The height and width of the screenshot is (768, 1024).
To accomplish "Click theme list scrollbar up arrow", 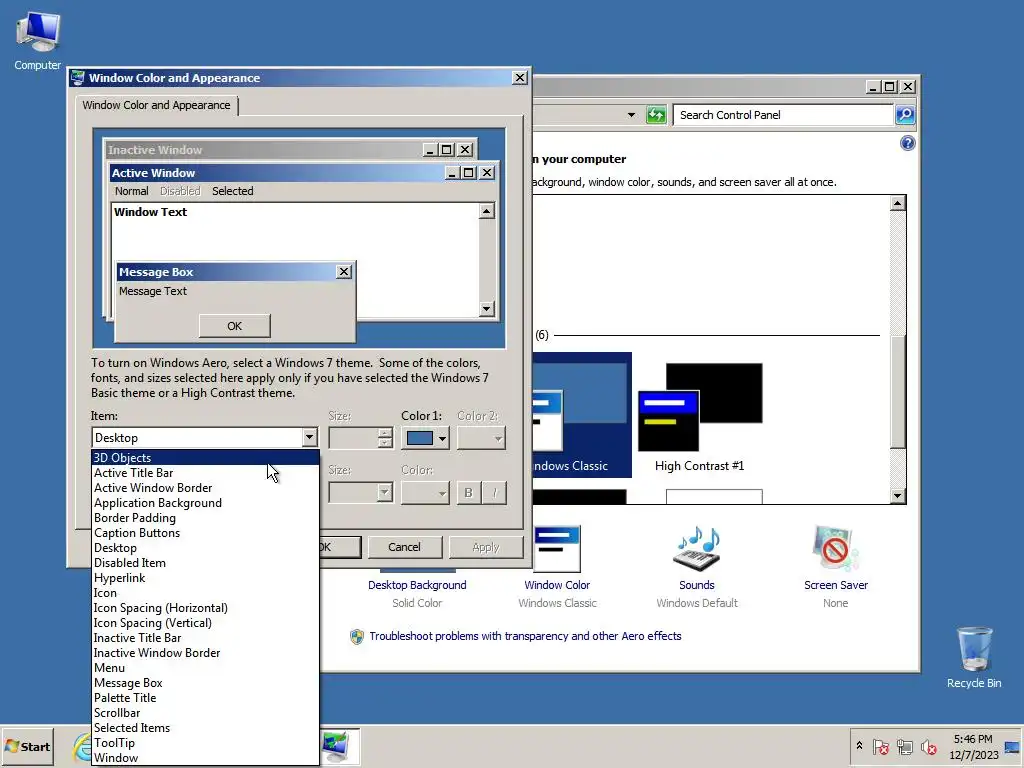I will (898, 203).
